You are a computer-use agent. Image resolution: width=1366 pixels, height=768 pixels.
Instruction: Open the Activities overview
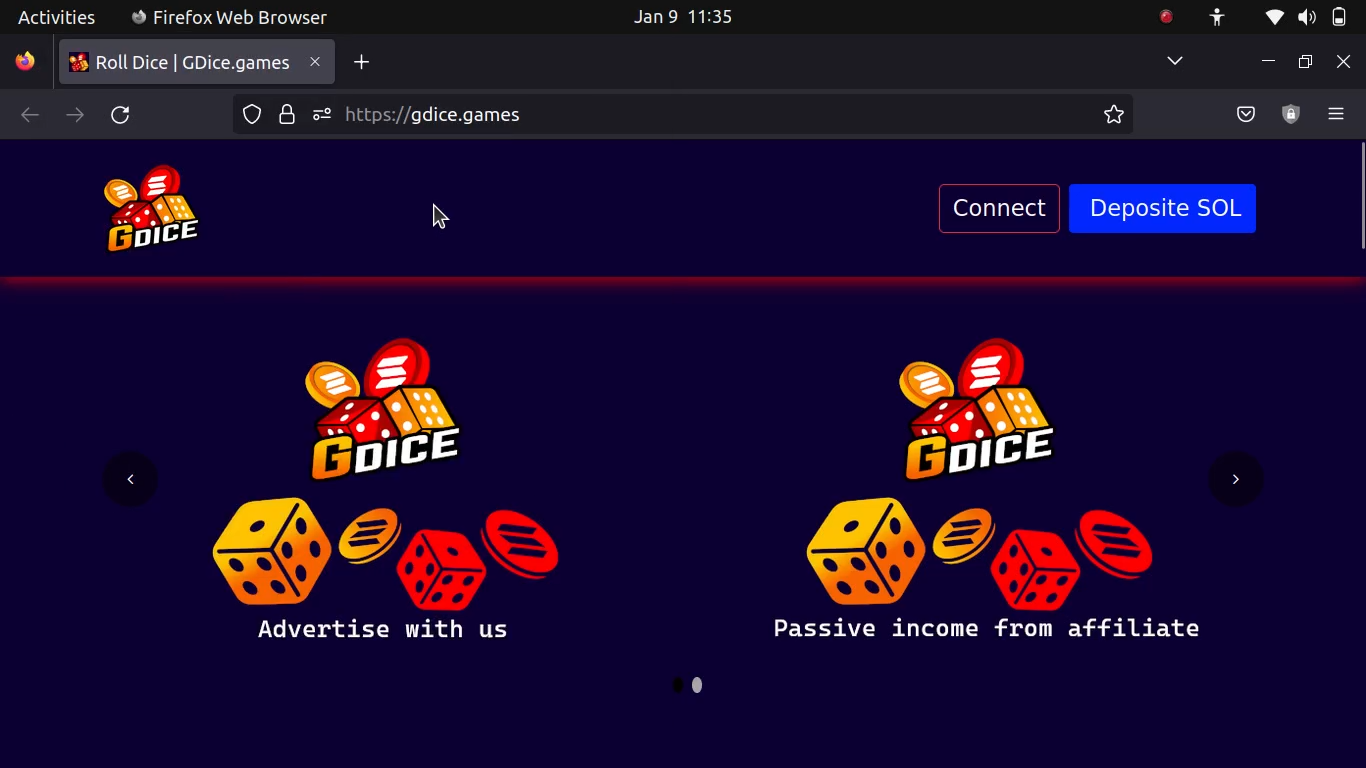click(x=57, y=17)
